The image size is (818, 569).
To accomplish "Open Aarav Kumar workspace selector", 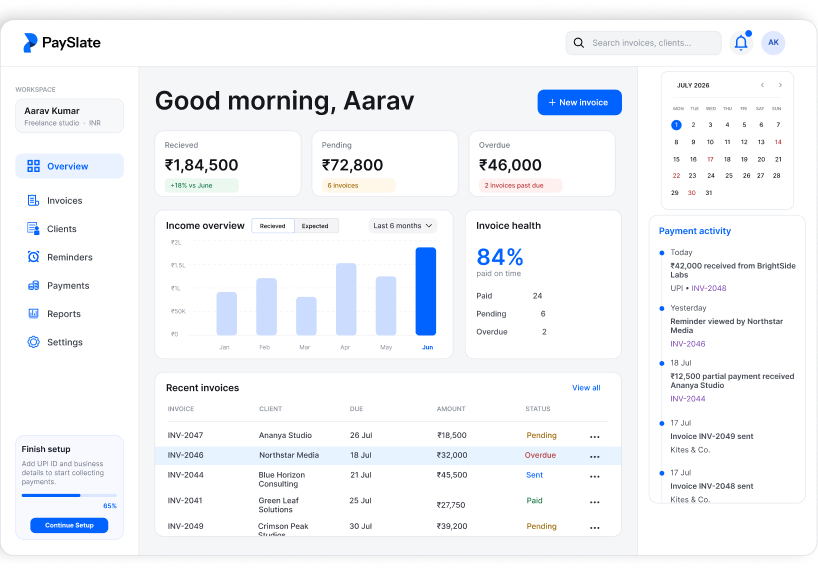I will pyautogui.click(x=69, y=116).
